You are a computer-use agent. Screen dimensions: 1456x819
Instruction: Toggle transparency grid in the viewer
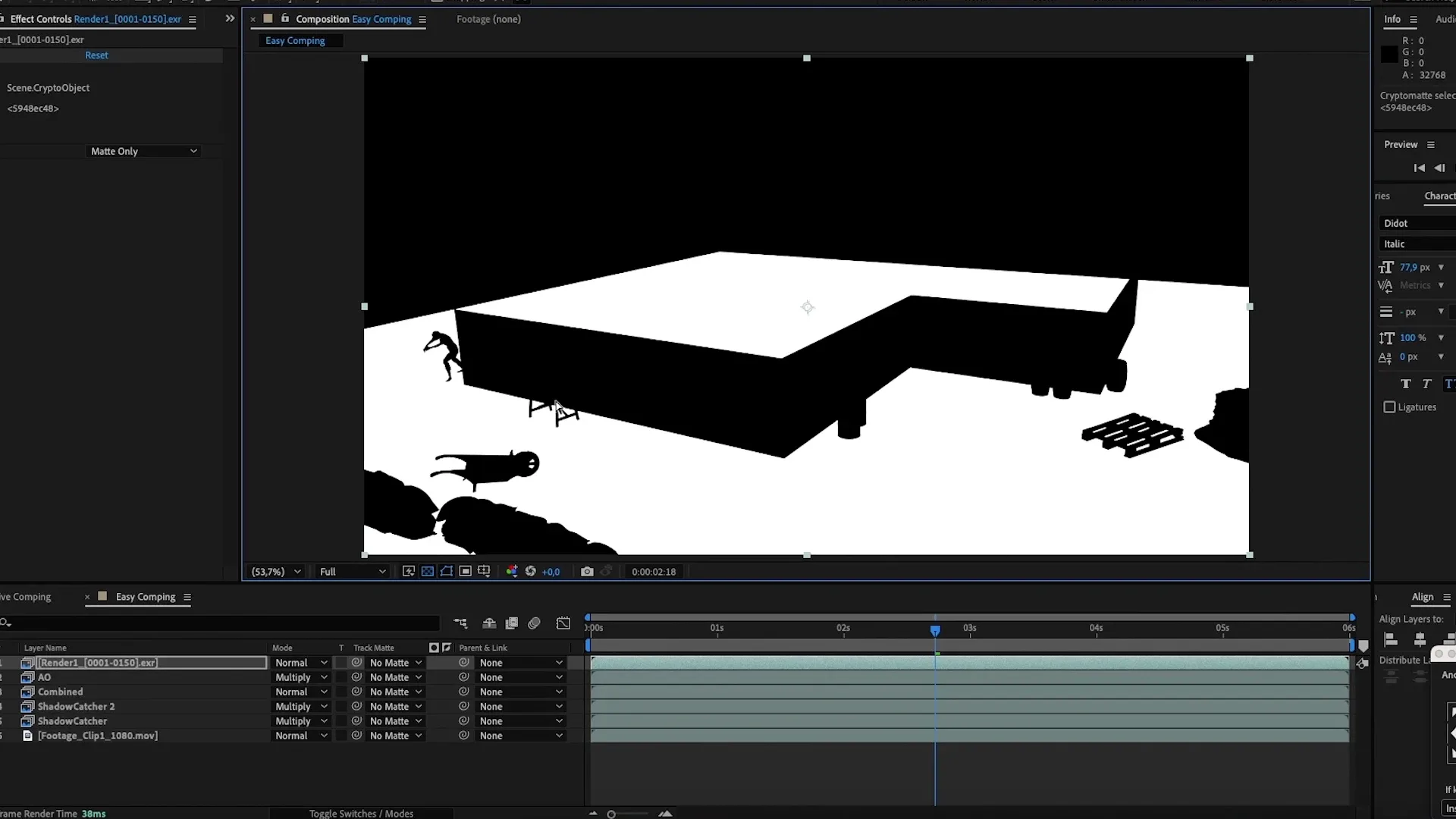(x=428, y=571)
